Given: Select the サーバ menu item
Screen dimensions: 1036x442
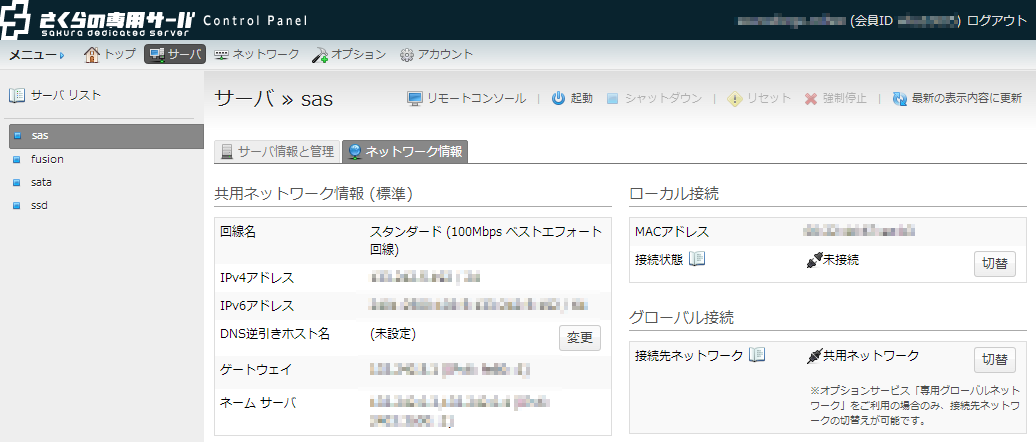Looking at the screenshot, I should tap(175, 54).
